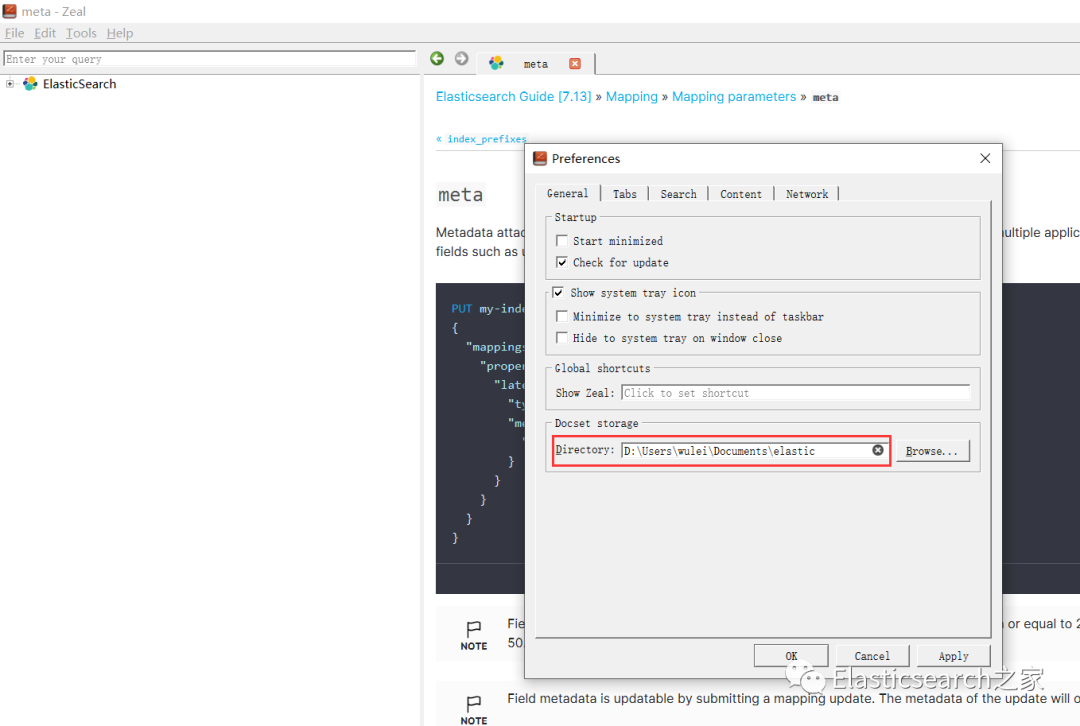The height and width of the screenshot is (726, 1080).
Task: Close the meta tab with red x
Action: click(x=574, y=63)
